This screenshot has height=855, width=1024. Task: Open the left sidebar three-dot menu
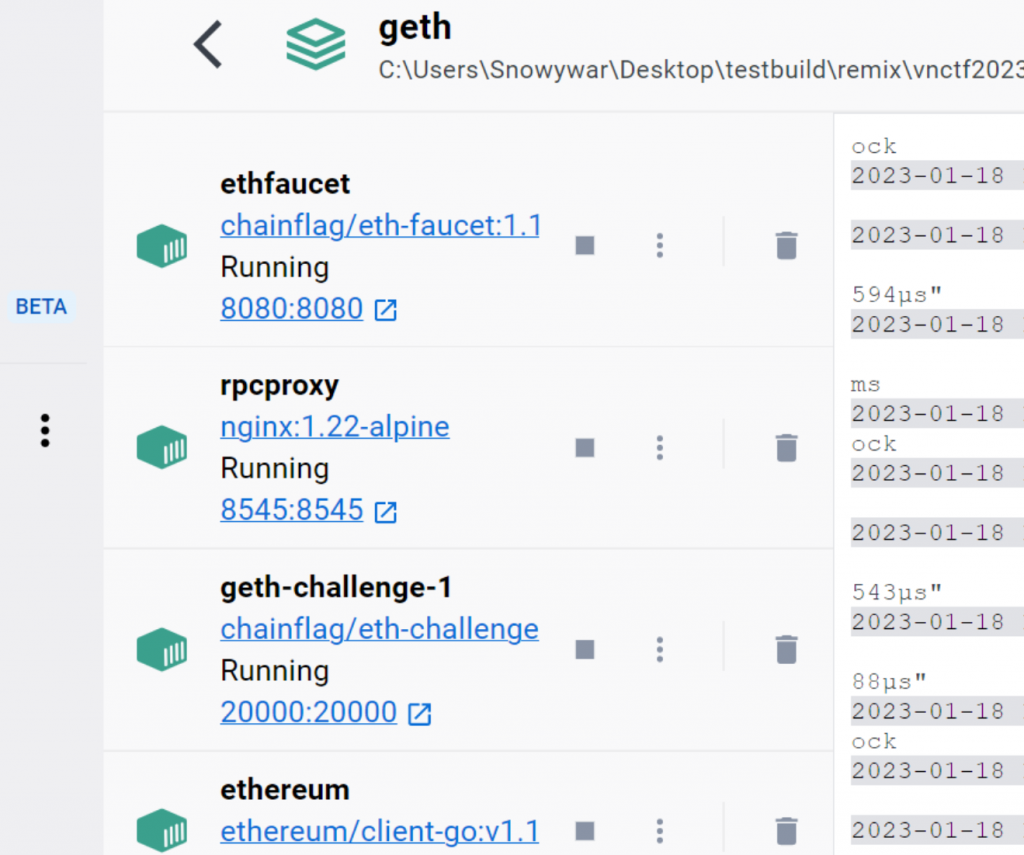pos(45,430)
